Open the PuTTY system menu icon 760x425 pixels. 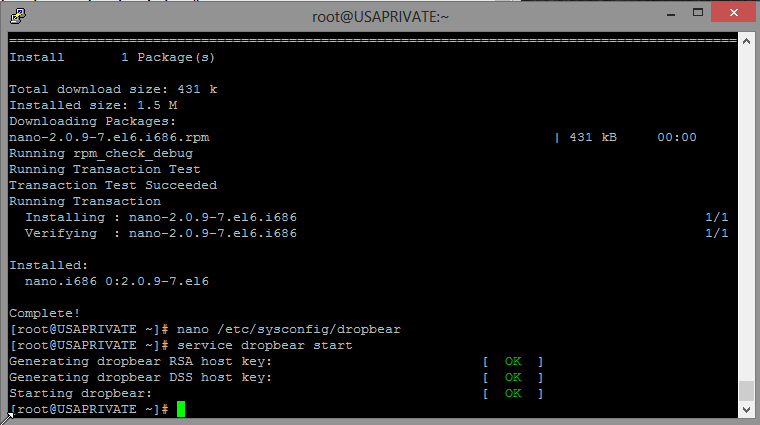(x=17, y=16)
